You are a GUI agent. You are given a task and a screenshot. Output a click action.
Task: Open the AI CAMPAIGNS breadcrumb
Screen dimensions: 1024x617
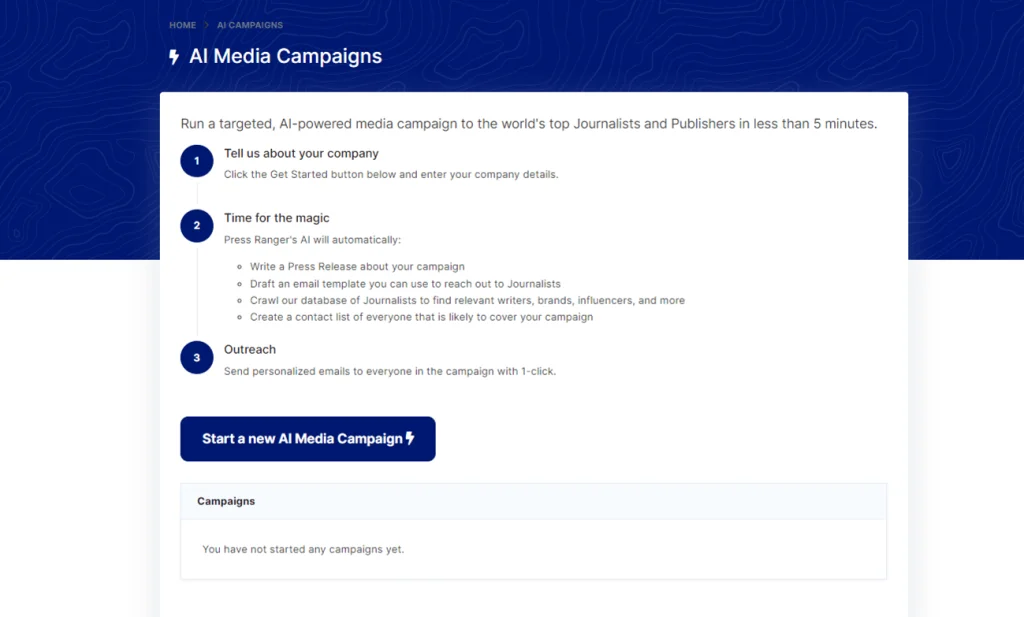click(250, 25)
